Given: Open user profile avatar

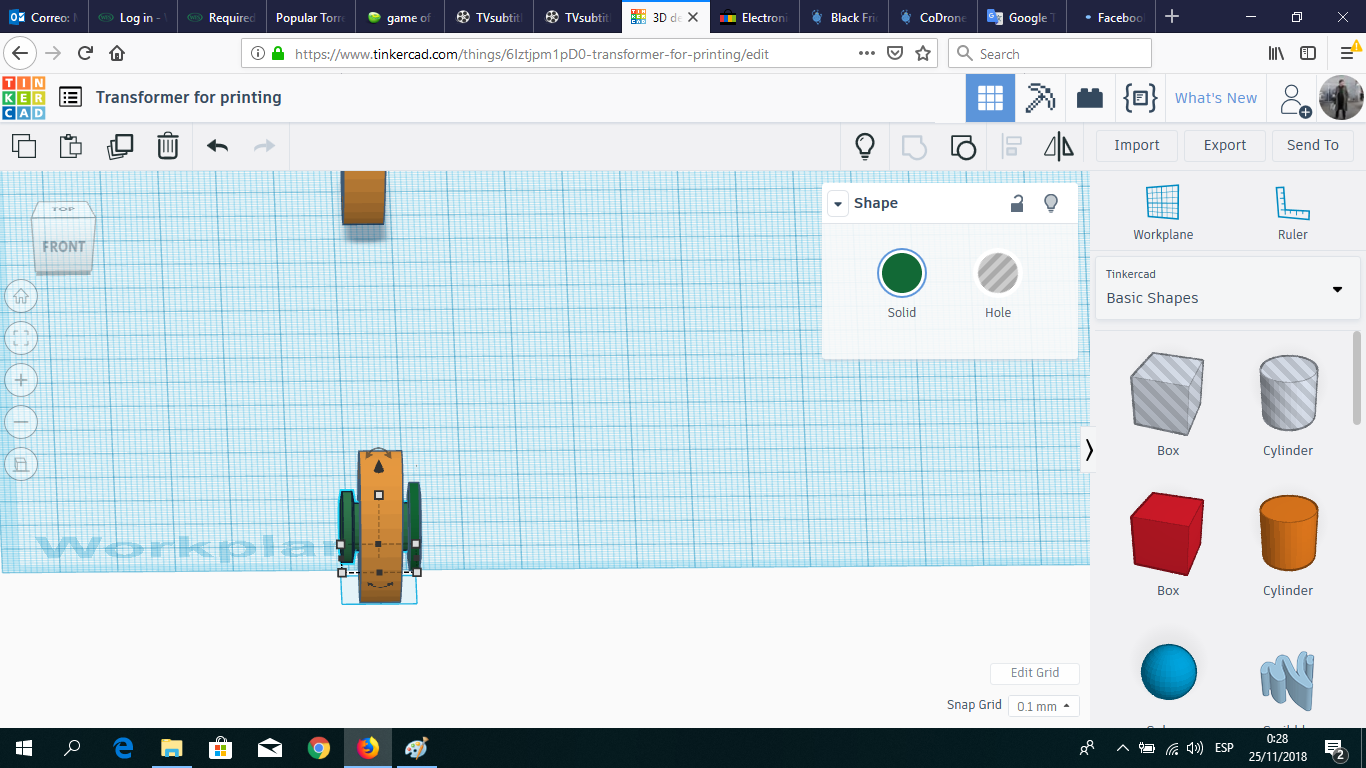Looking at the screenshot, I should (x=1340, y=98).
